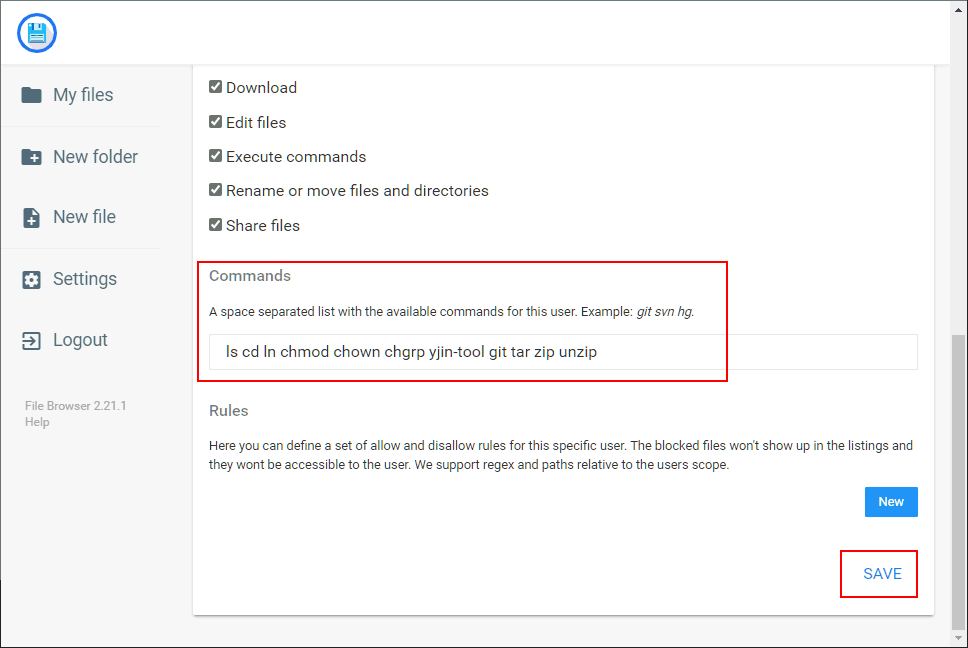
Task: Toggle the Share files checkbox
Action: [215, 225]
